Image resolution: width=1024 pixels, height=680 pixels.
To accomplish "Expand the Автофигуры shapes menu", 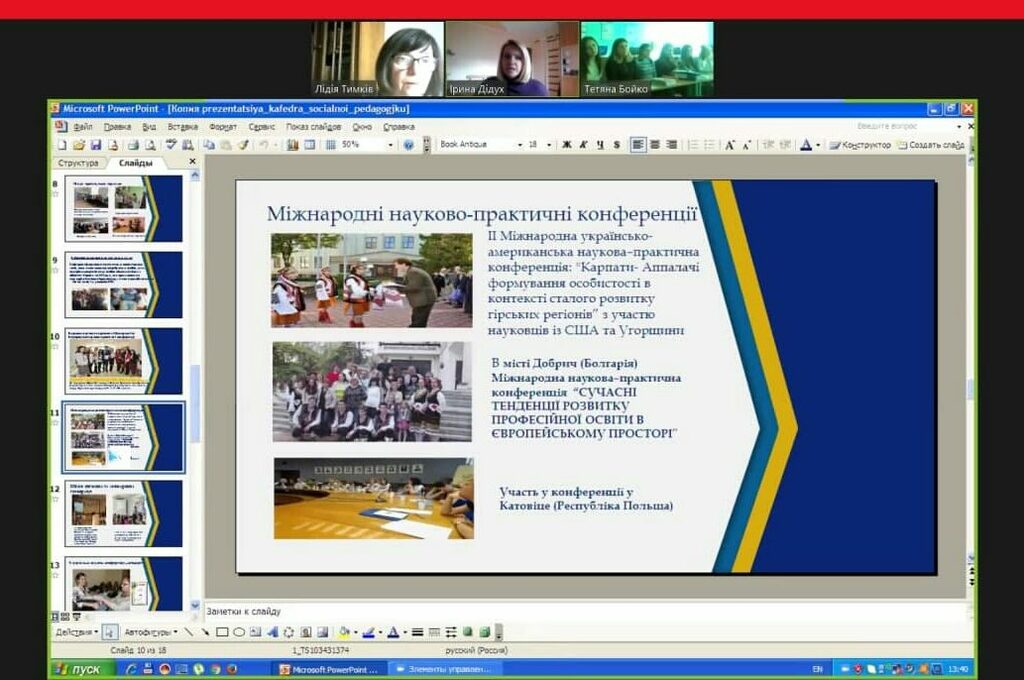I will pyautogui.click(x=151, y=632).
